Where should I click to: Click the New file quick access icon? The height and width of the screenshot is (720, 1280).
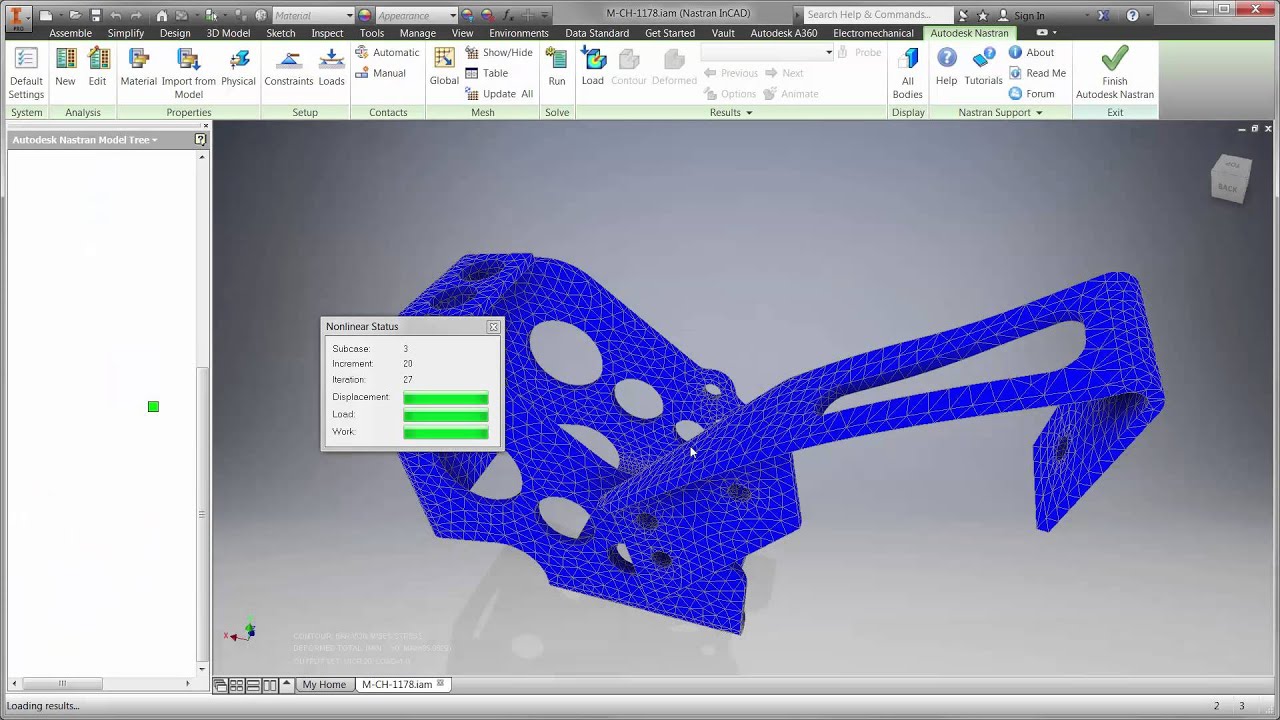46,15
